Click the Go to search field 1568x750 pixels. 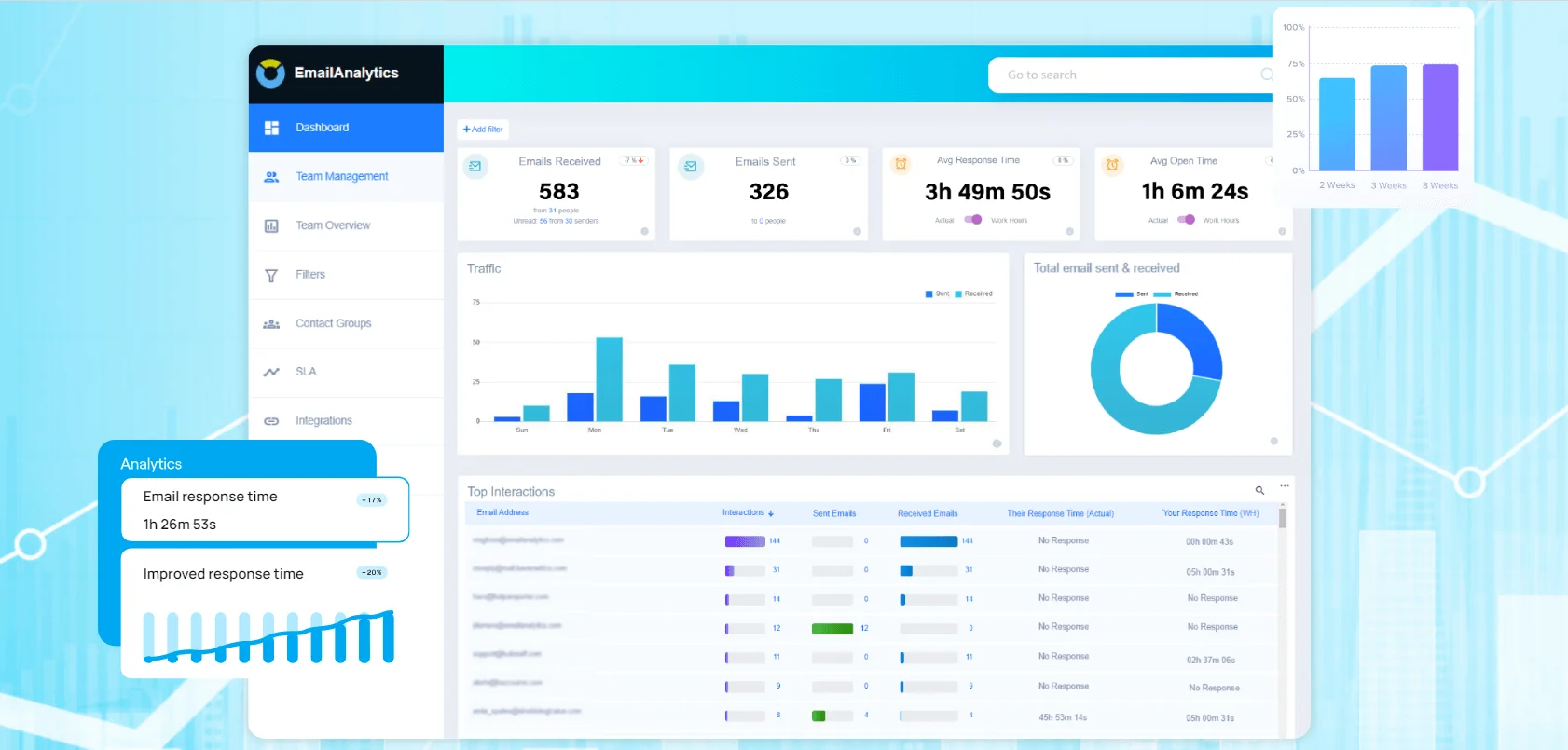1133,75
